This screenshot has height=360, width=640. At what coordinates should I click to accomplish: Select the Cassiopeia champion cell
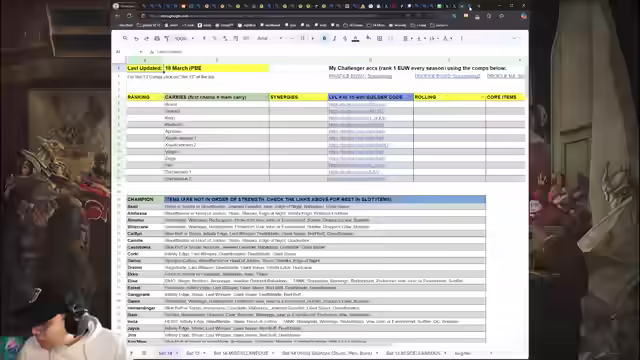coord(145,247)
